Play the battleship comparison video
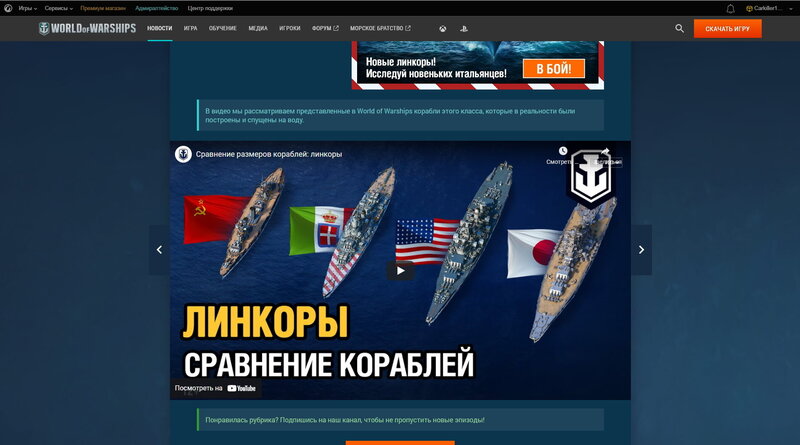Image resolution: width=800 pixels, height=445 pixels. click(400, 270)
